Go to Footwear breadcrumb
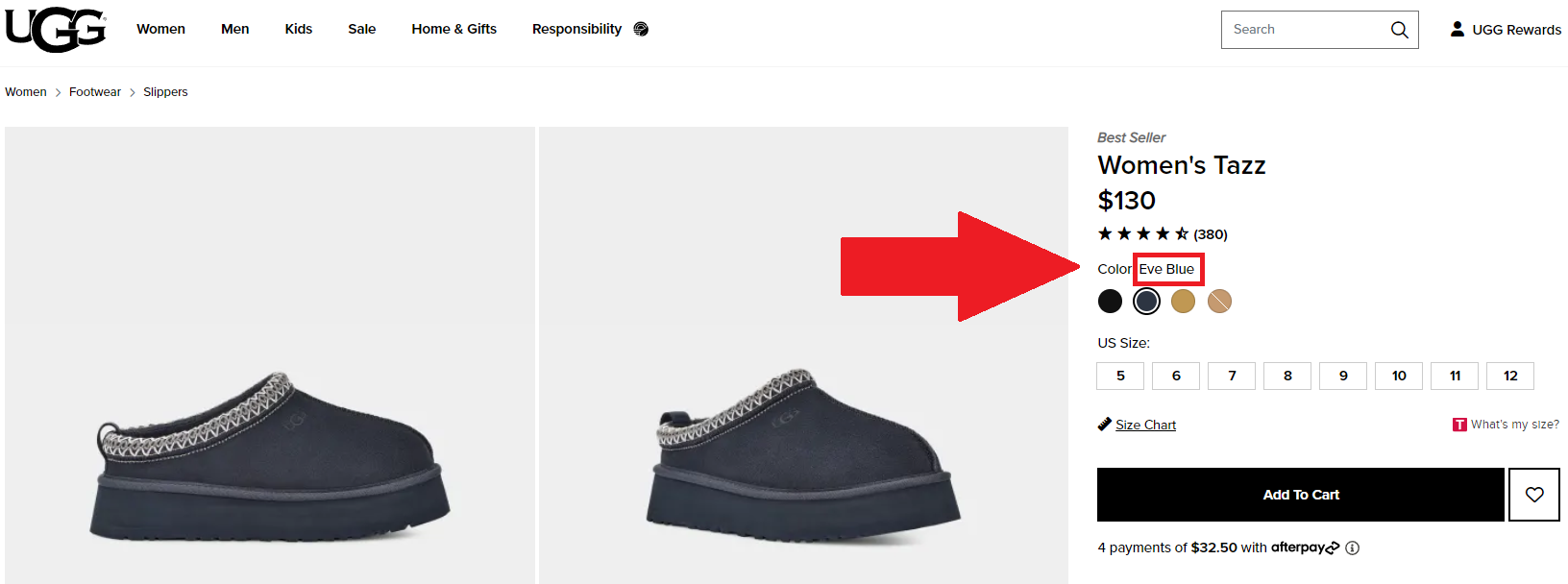The width and height of the screenshot is (1568, 584). [x=95, y=92]
